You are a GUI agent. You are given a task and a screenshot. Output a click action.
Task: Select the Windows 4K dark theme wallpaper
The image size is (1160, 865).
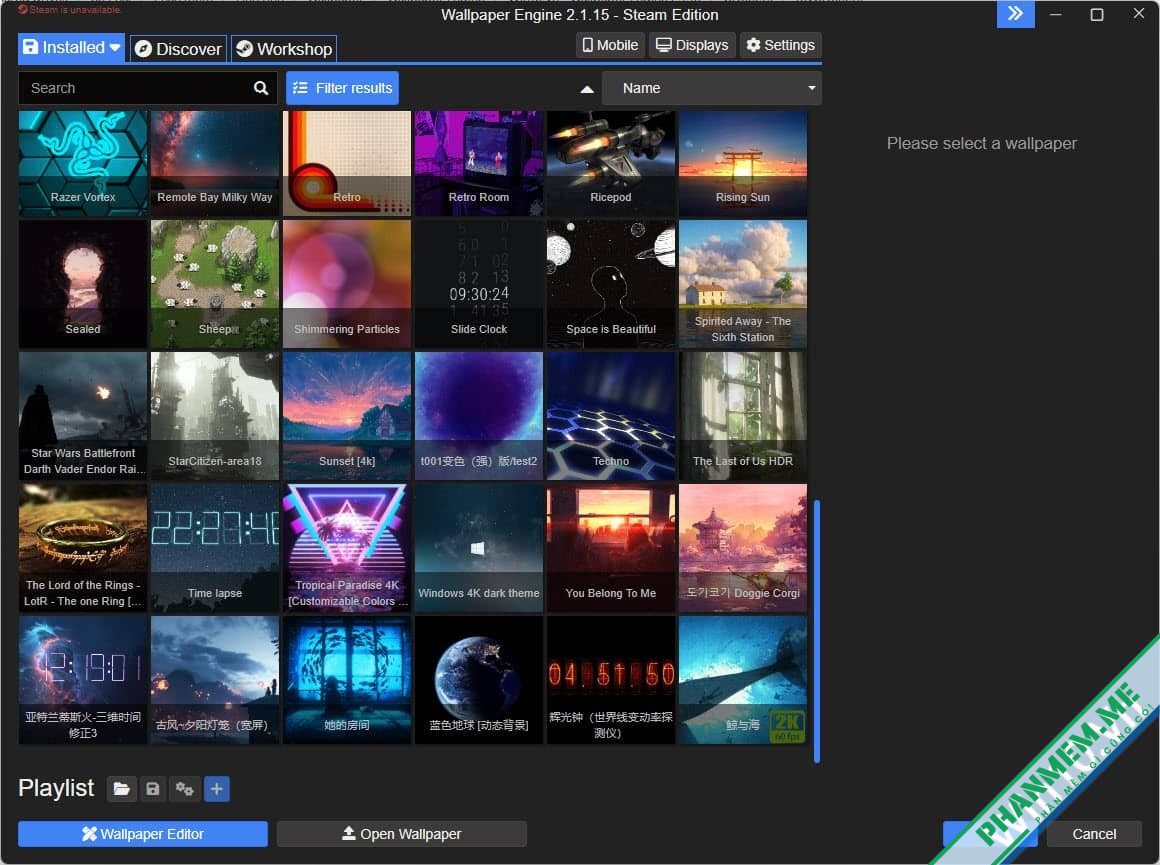click(x=479, y=548)
